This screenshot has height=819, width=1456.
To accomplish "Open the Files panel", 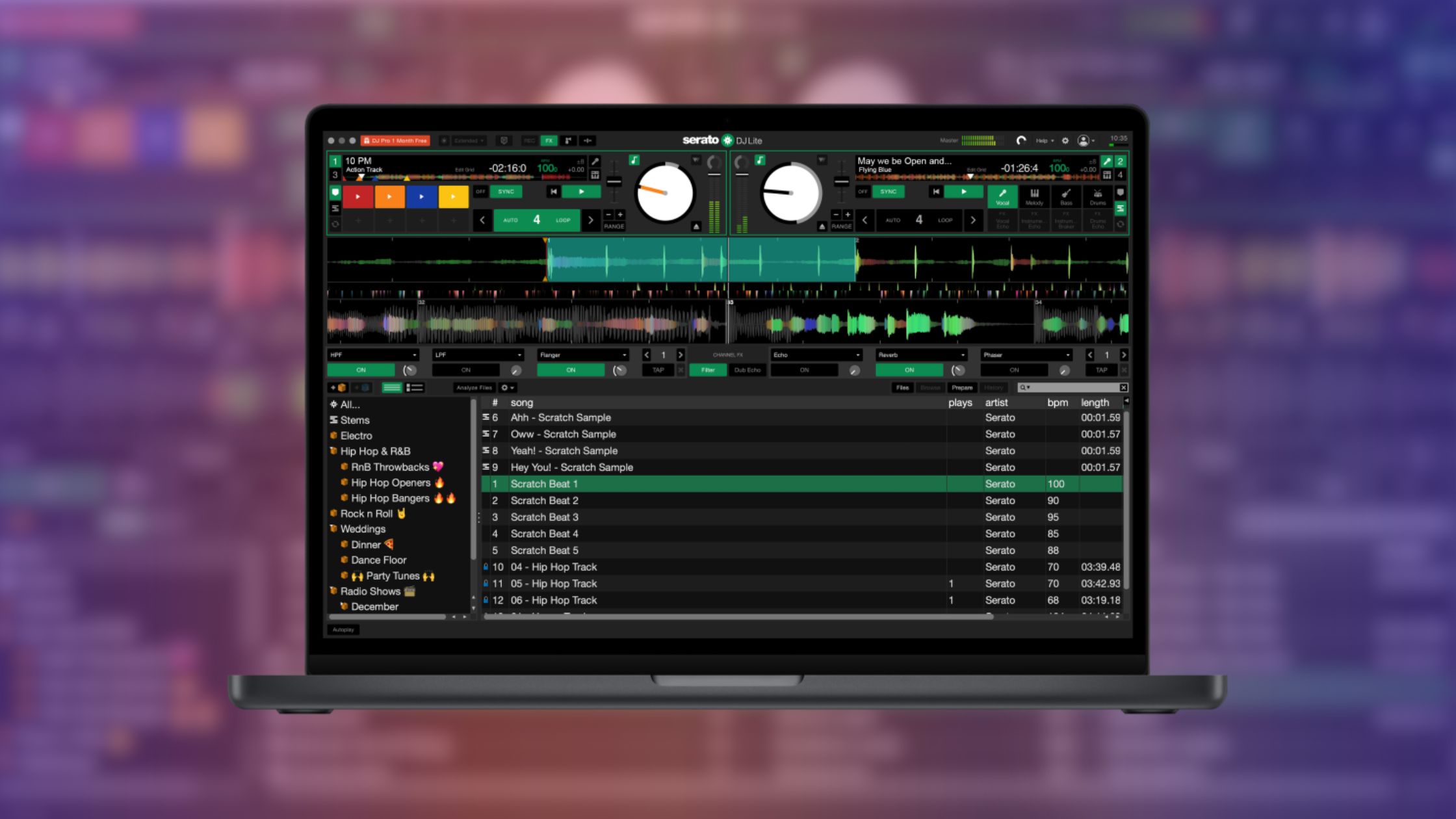I will (902, 387).
